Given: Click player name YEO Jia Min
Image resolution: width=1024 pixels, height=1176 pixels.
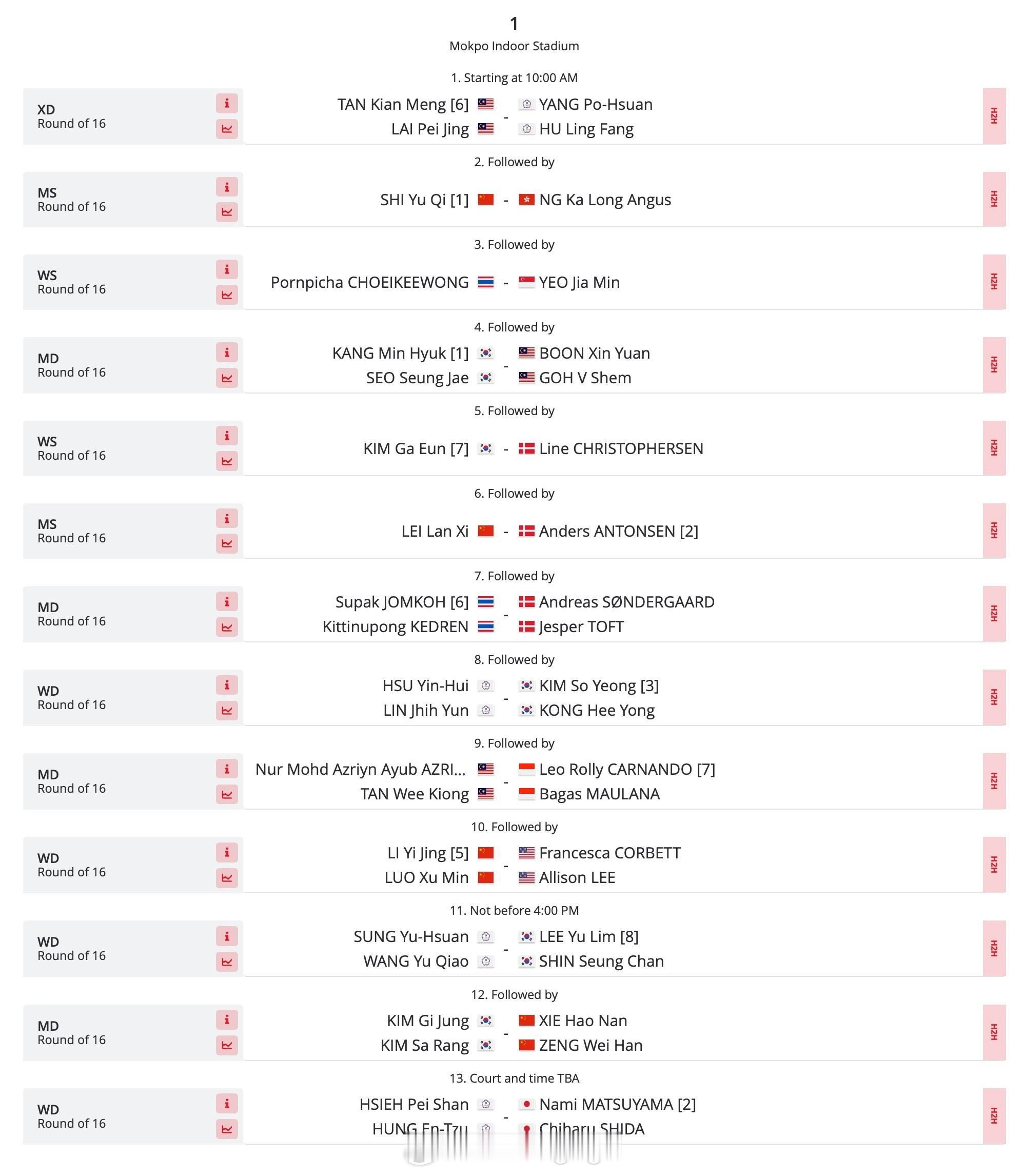Looking at the screenshot, I should 579,282.
